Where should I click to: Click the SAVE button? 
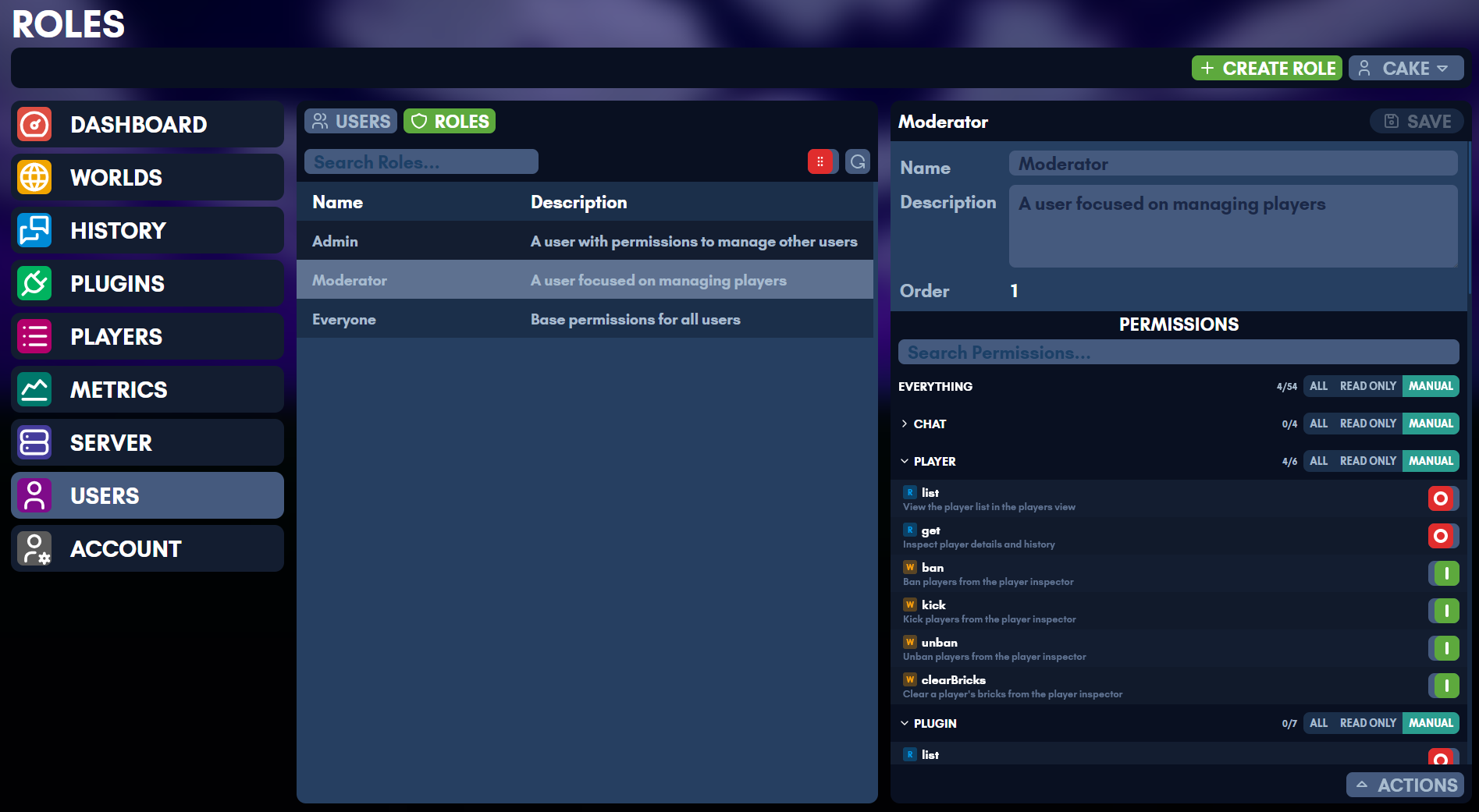tap(1417, 121)
